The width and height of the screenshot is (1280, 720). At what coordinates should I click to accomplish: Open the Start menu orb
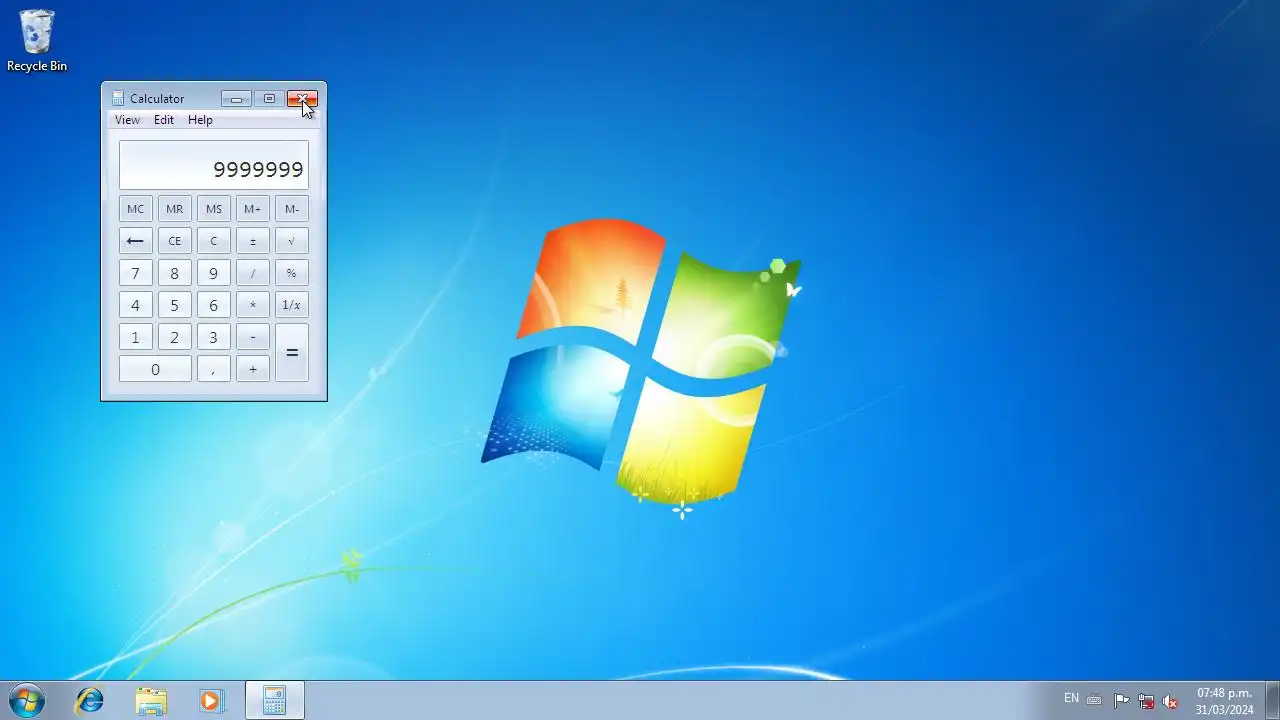coord(26,700)
